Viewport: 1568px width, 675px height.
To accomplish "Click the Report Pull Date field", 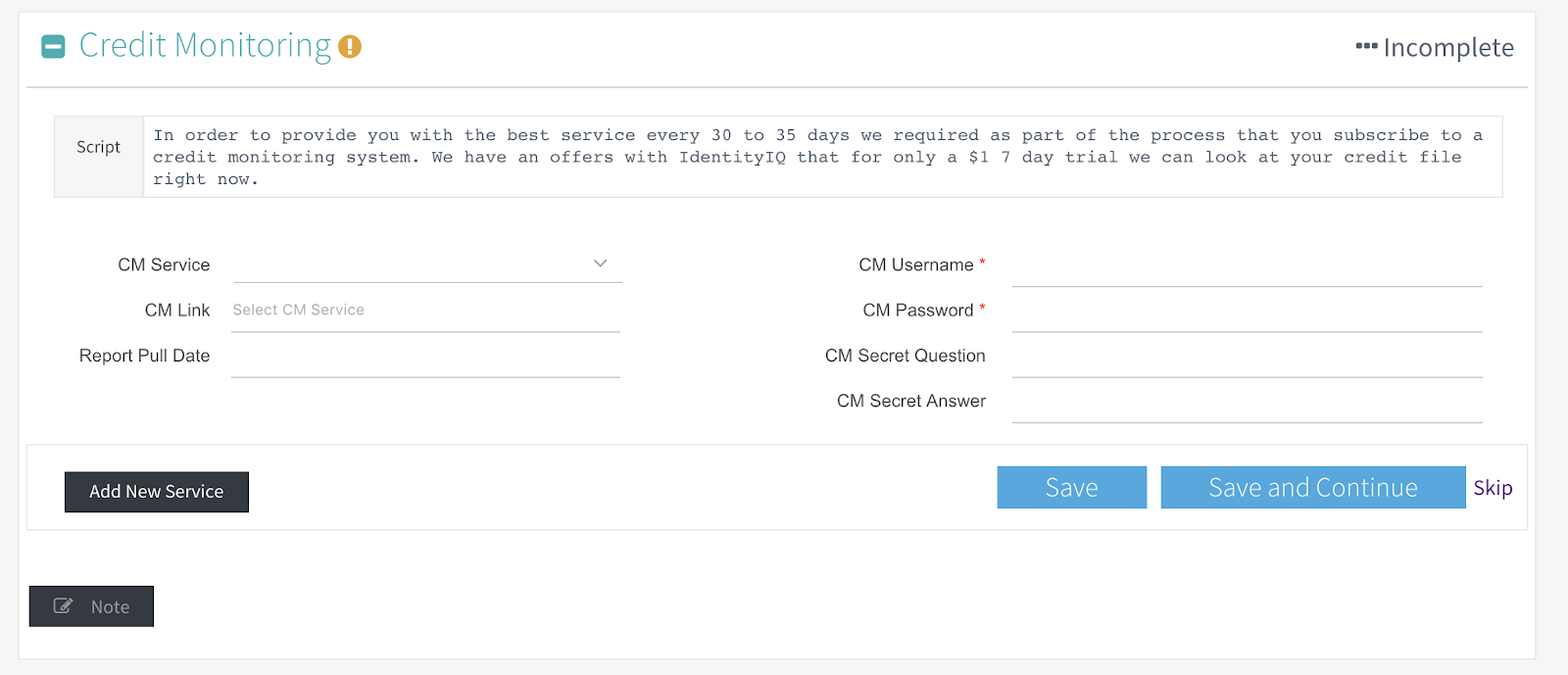I will 426,357.
